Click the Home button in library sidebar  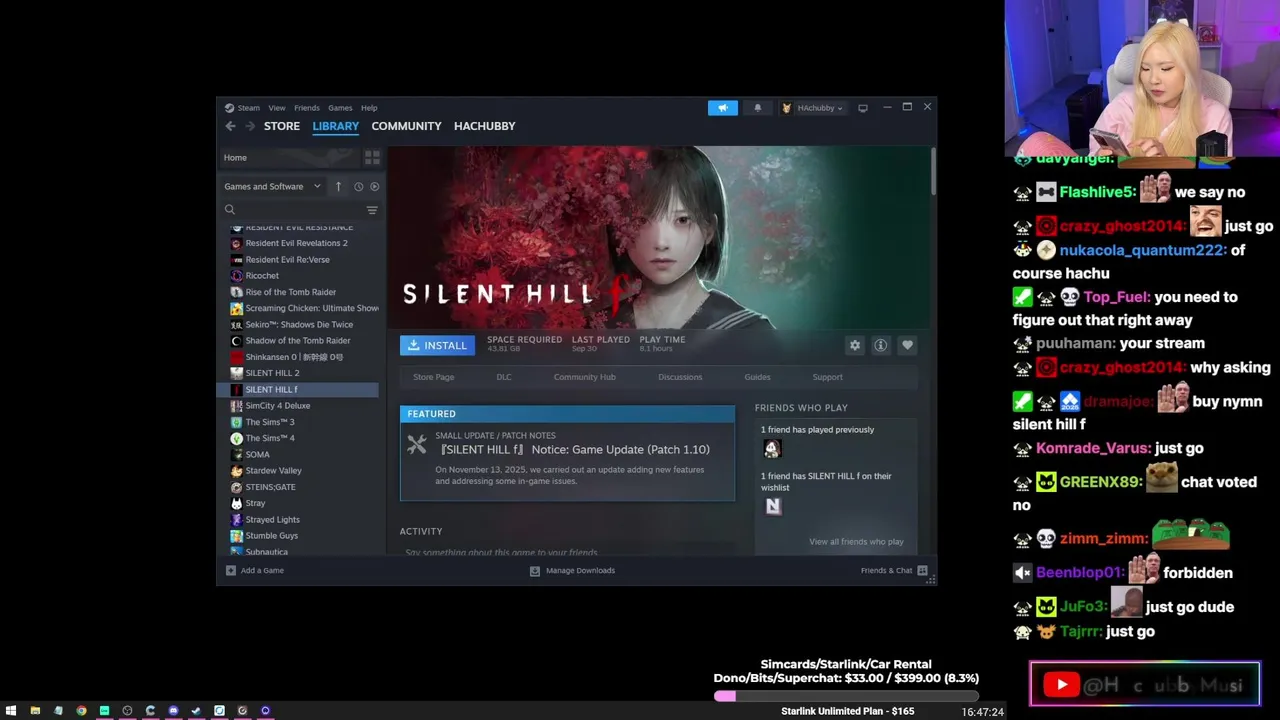(289, 158)
